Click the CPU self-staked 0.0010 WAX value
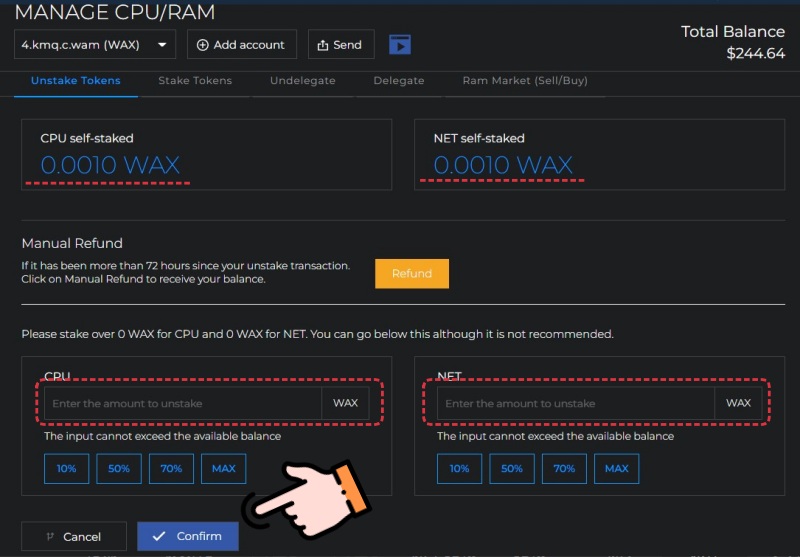Viewport: 800px width, 557px height. 110,165
